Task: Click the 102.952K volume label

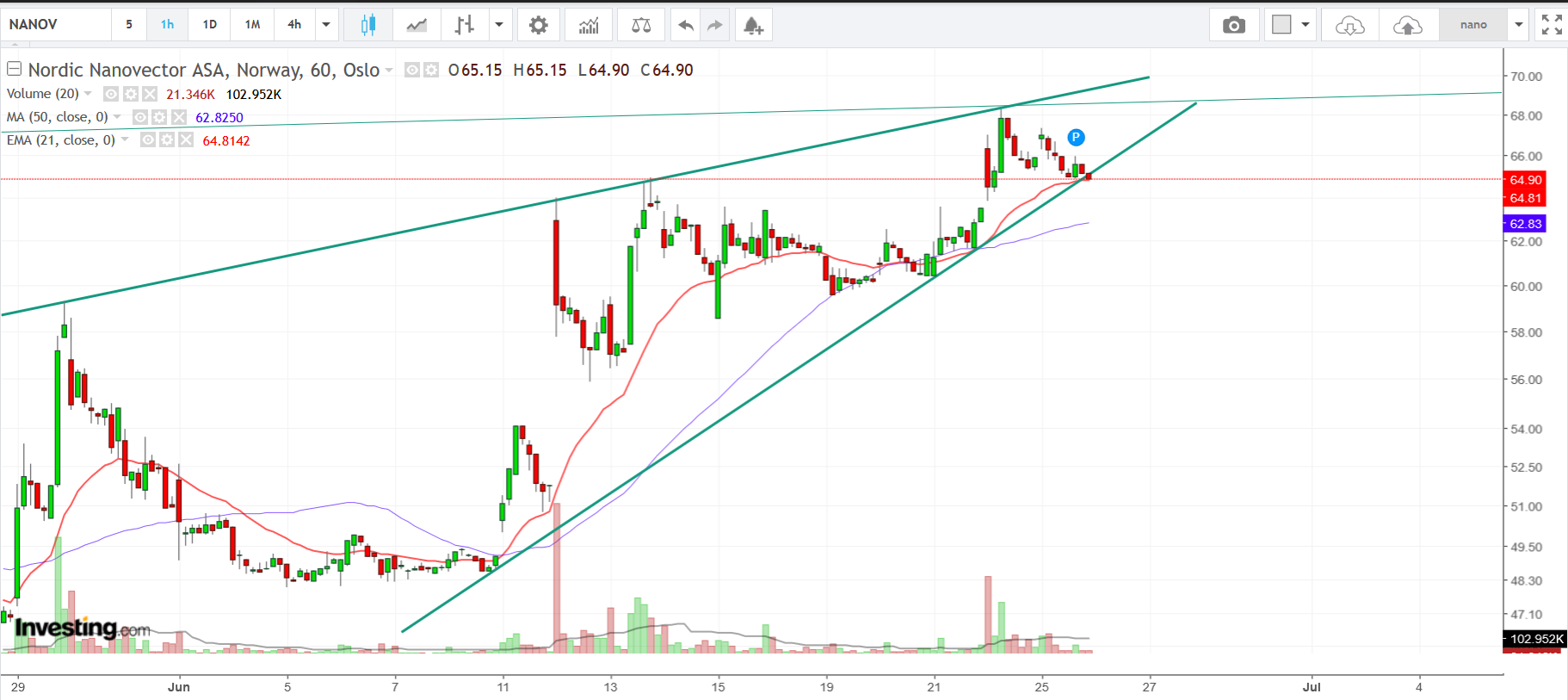Action: click(x=1536, y=639)
